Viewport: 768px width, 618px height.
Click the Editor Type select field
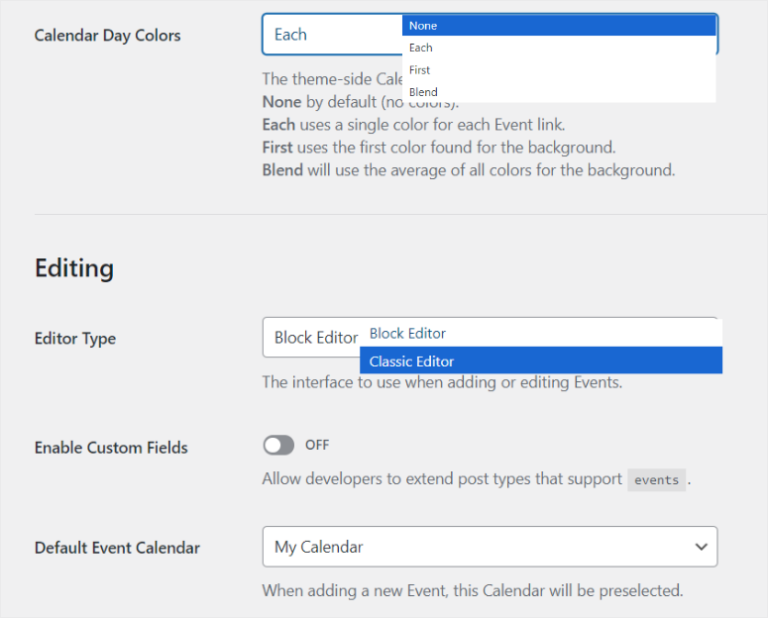coord(311,338)
